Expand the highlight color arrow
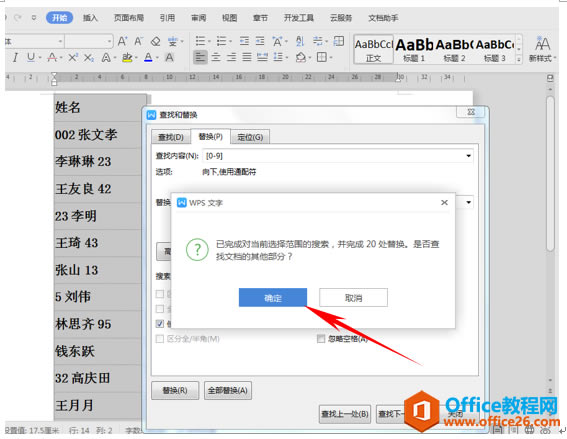Viewport: 567px width, 439px height. point(136,57)
